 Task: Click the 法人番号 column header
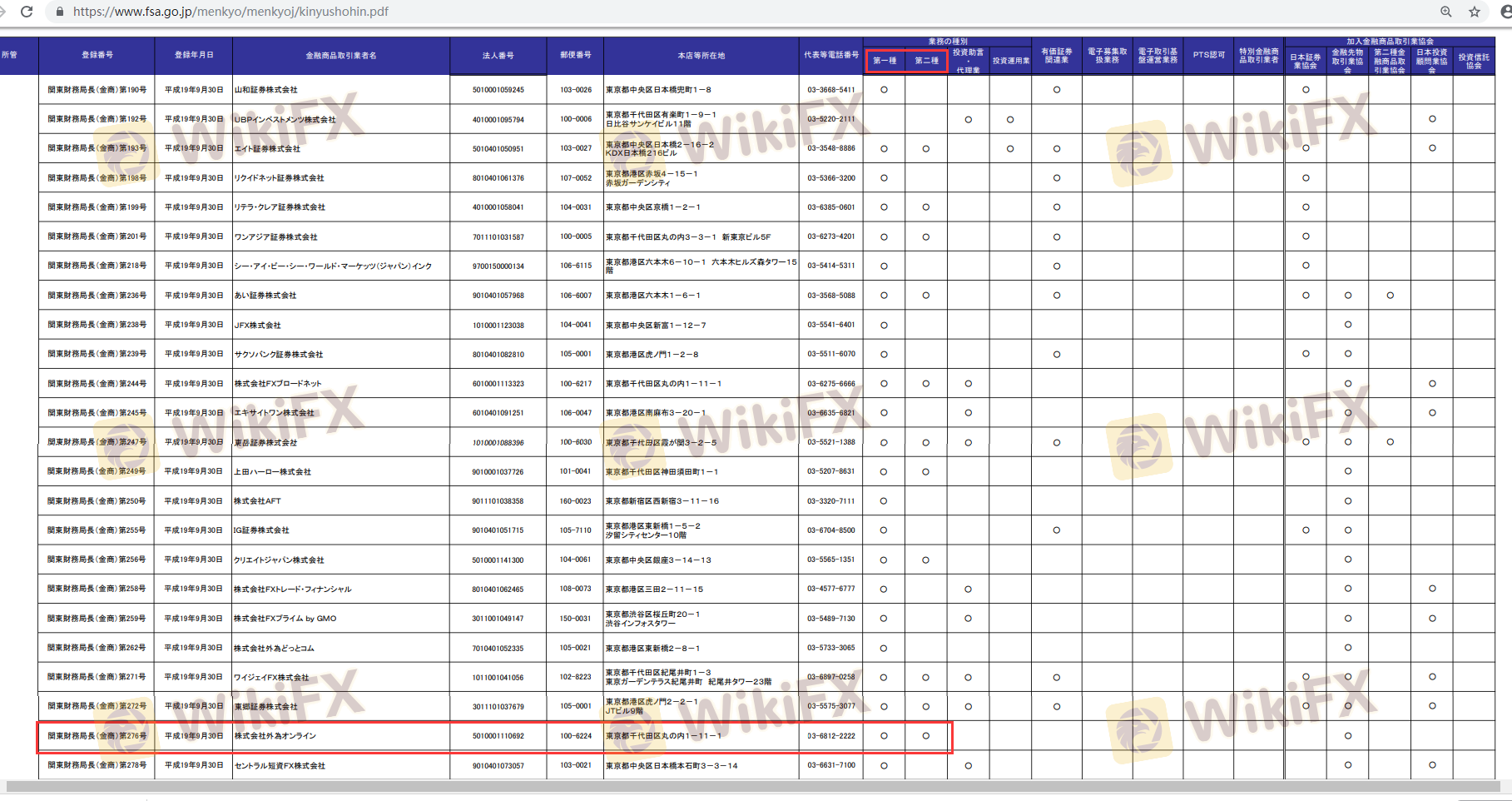pos(498,56)
